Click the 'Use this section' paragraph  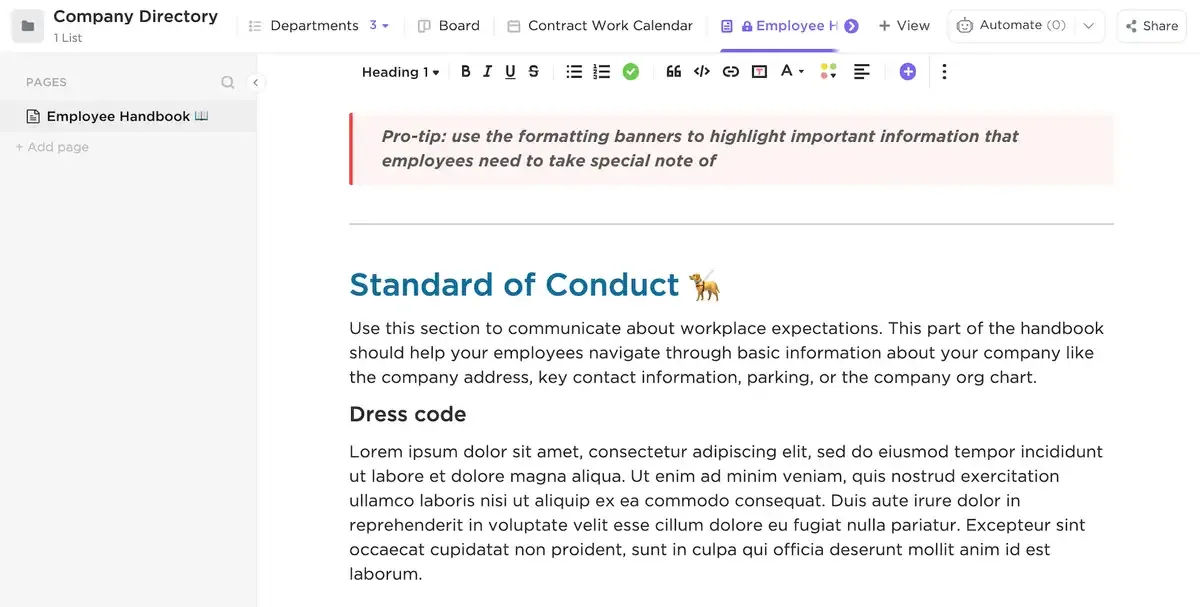click(x=726, y=353)
